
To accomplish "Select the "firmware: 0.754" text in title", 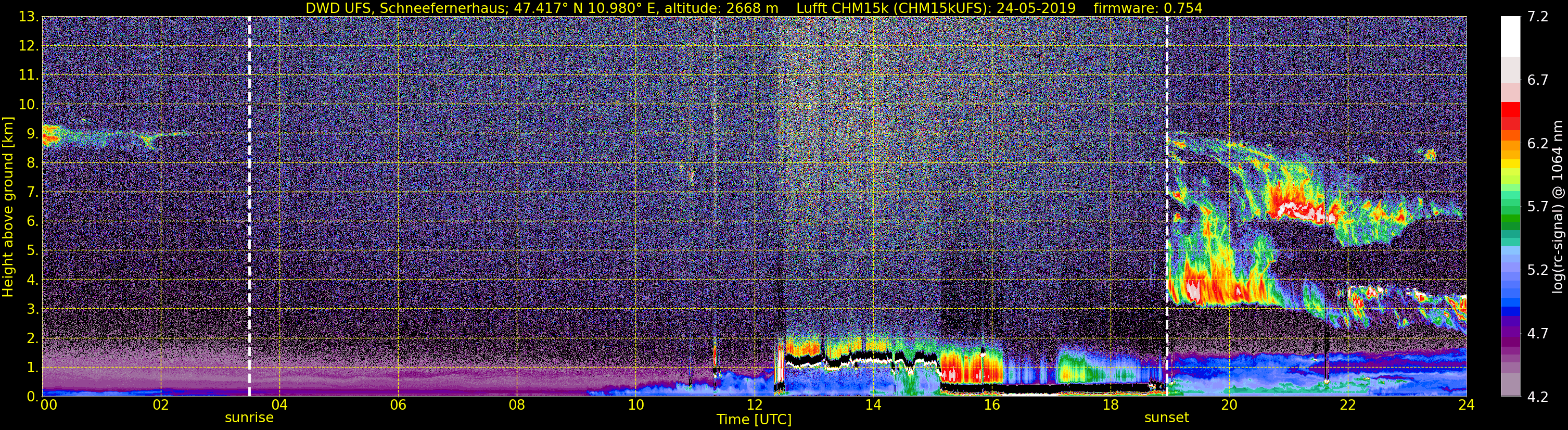I will click(1148, 8).
